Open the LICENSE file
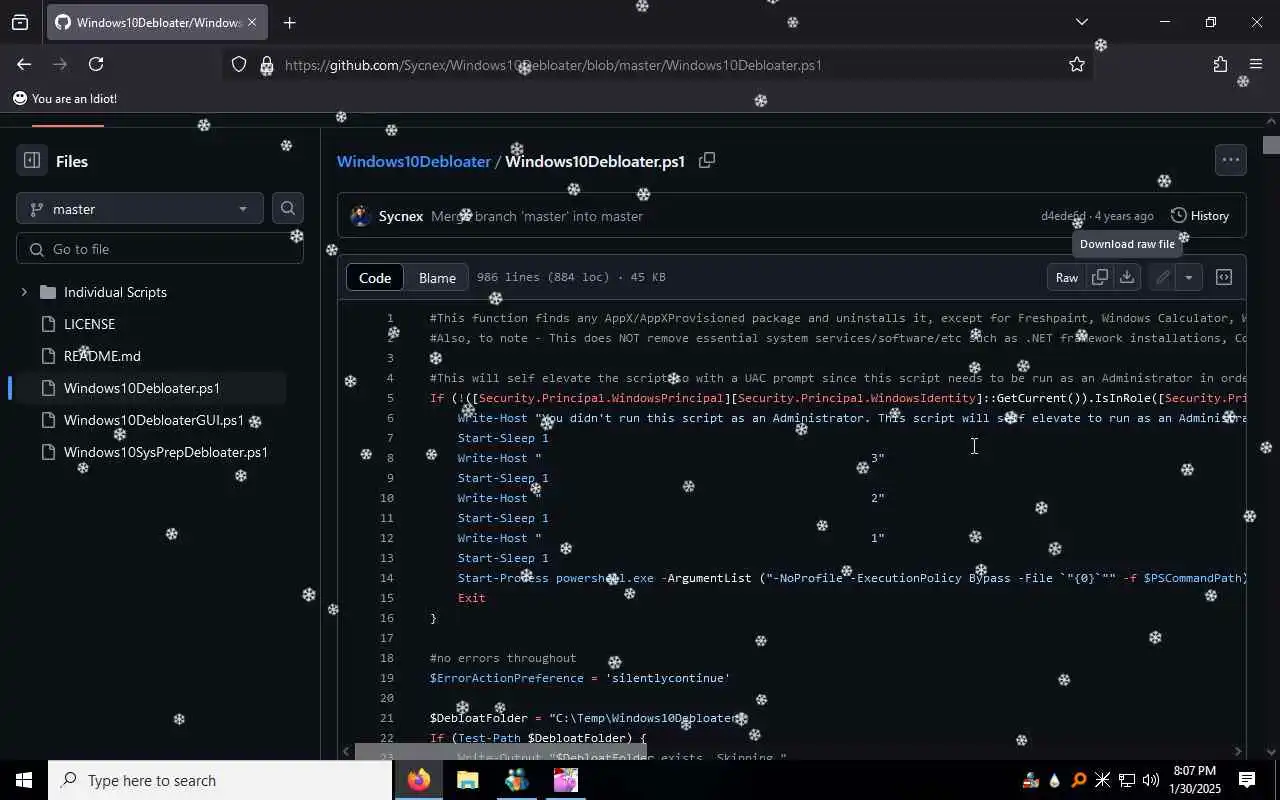This screenshot has height=800, width=1280. click(x=89, y=324)
